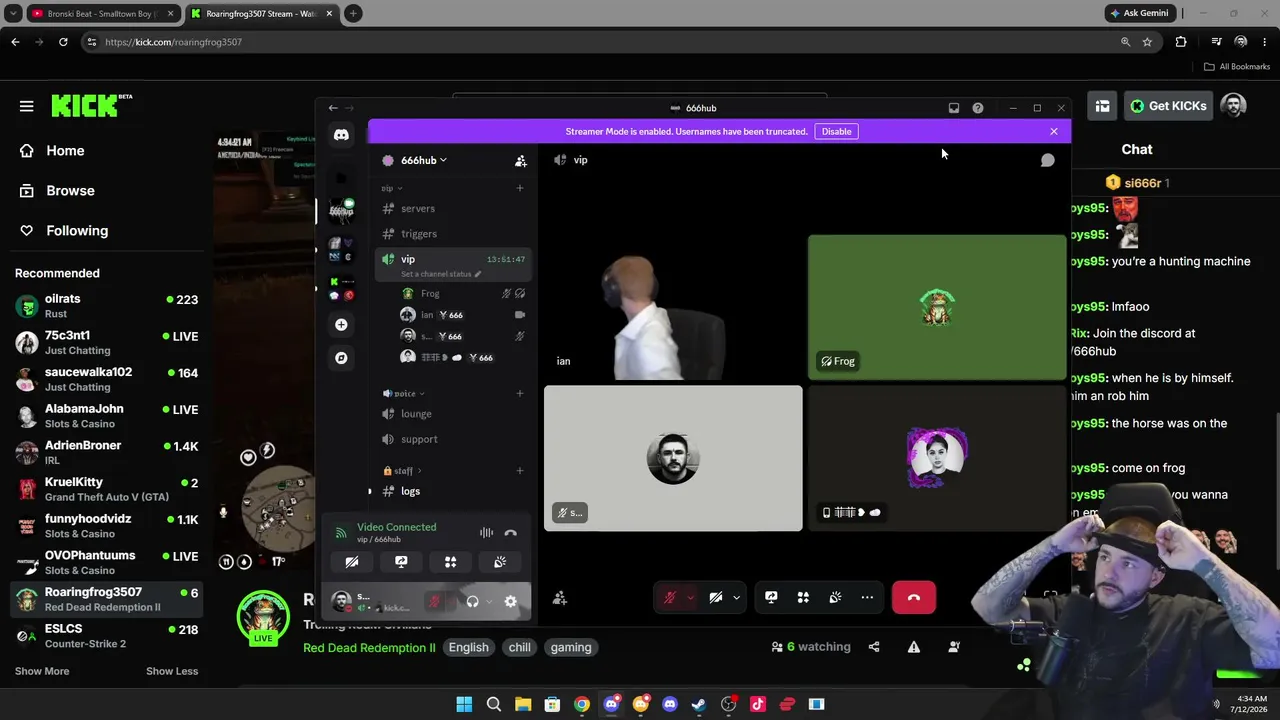The height and width of the screenshot is (720, 1280).
Task: Toggle camera in sidebar Video Connected panel
Action: coord(352,562)
